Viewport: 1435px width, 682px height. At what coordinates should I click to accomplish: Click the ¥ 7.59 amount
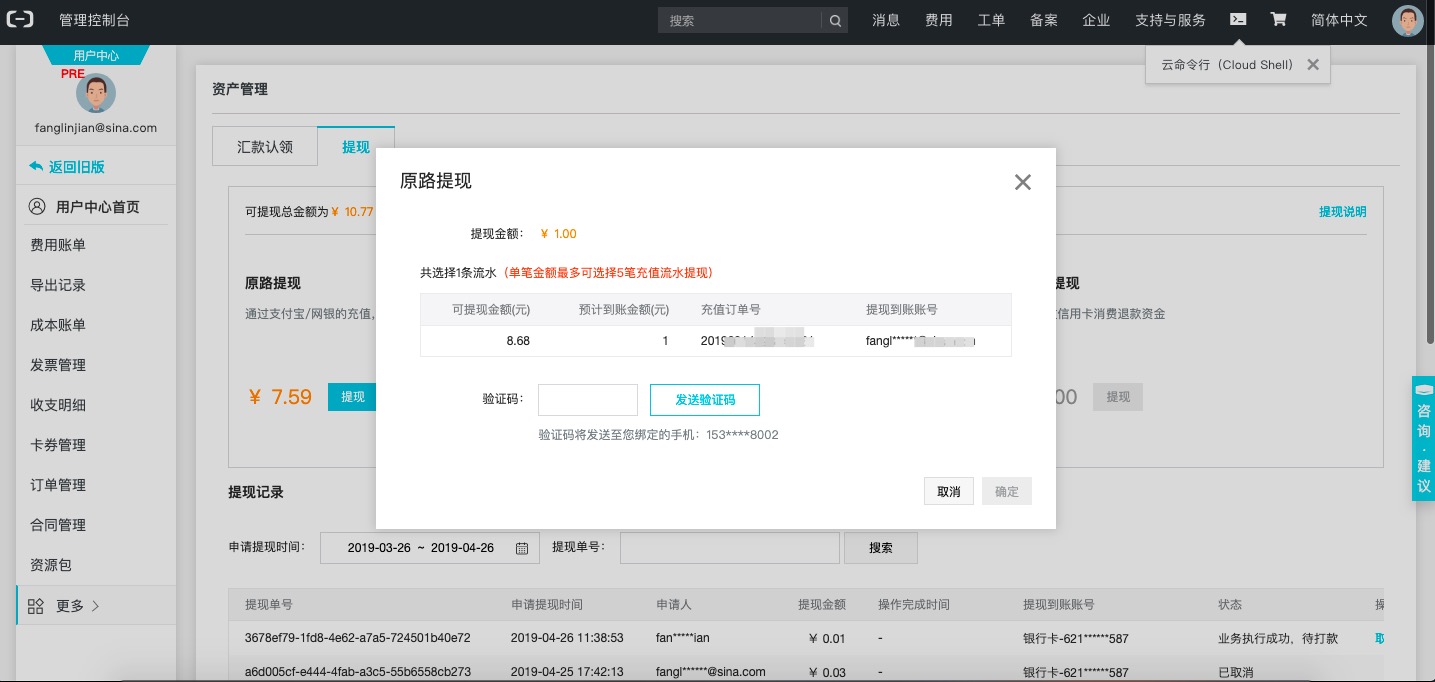[x=280, y=397]
